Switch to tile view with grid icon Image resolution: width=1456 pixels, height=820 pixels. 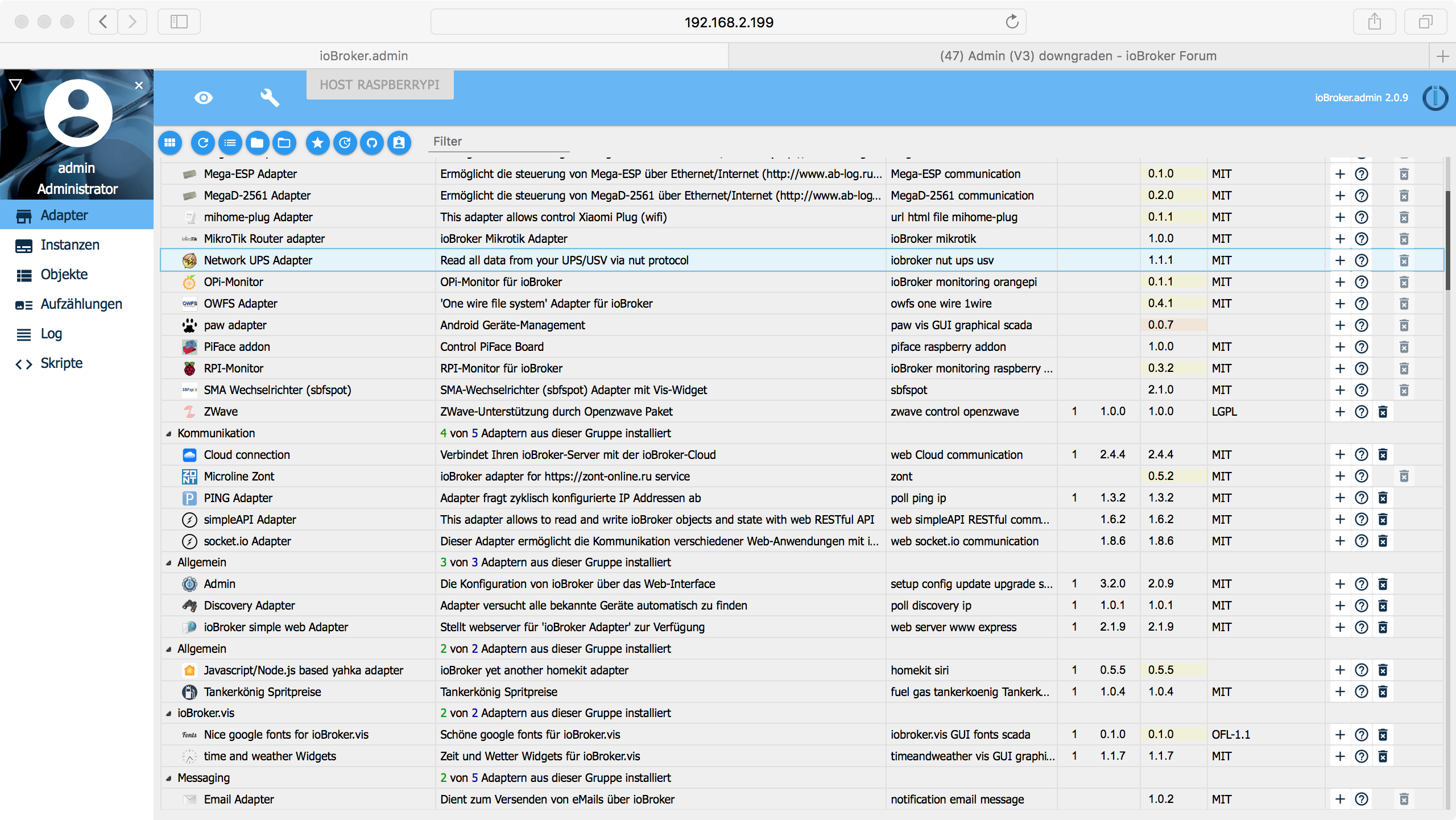170,143
